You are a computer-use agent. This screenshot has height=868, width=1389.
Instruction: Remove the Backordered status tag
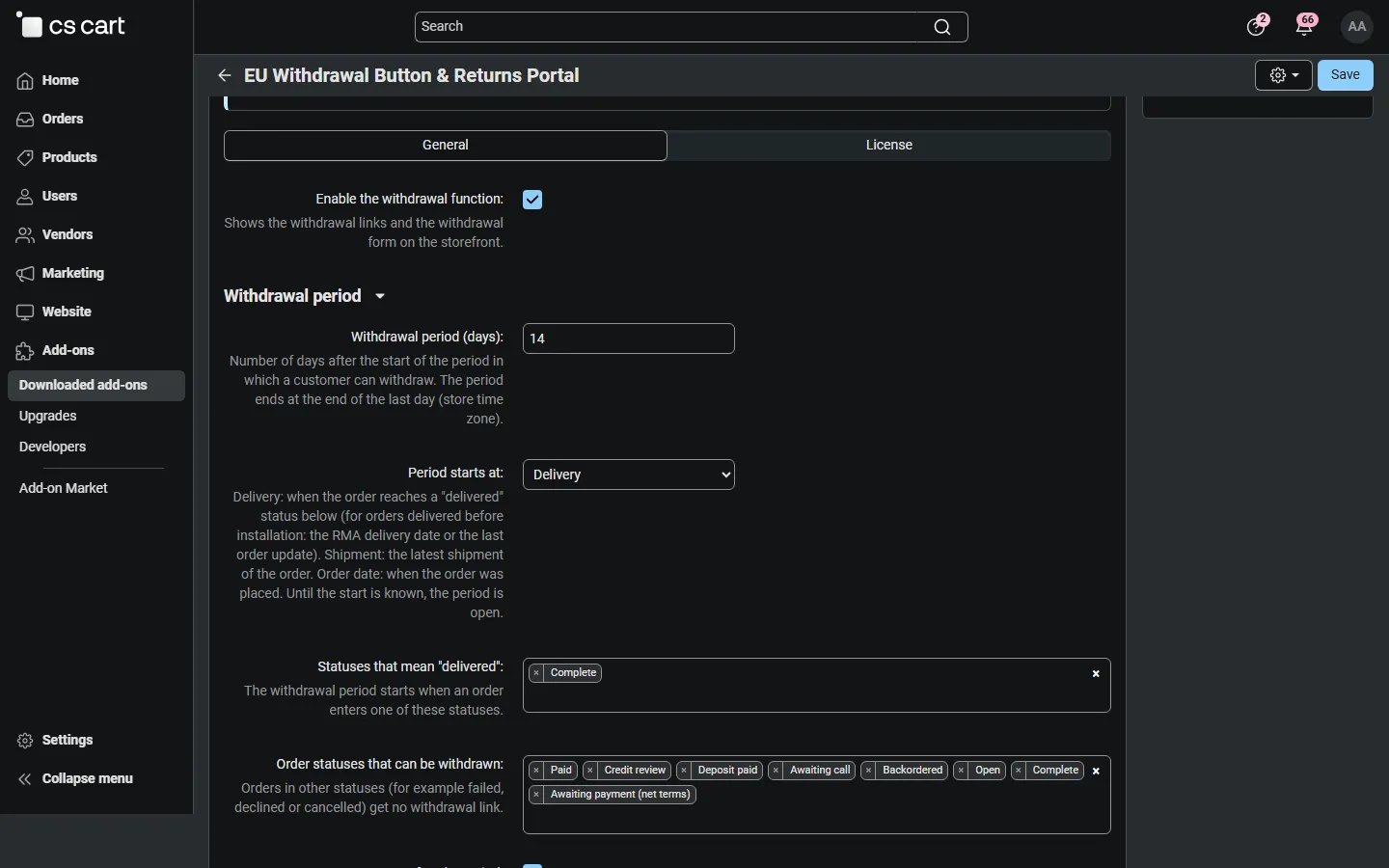point(869,771)
